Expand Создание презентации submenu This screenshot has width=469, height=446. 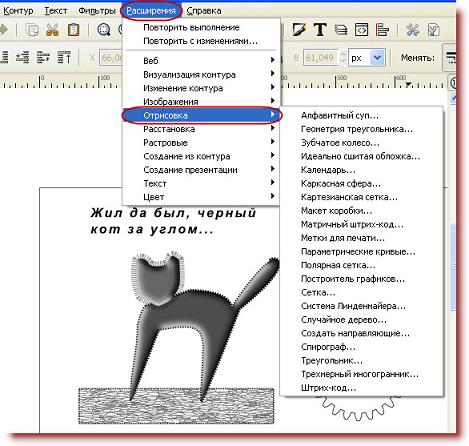(201, 170)
